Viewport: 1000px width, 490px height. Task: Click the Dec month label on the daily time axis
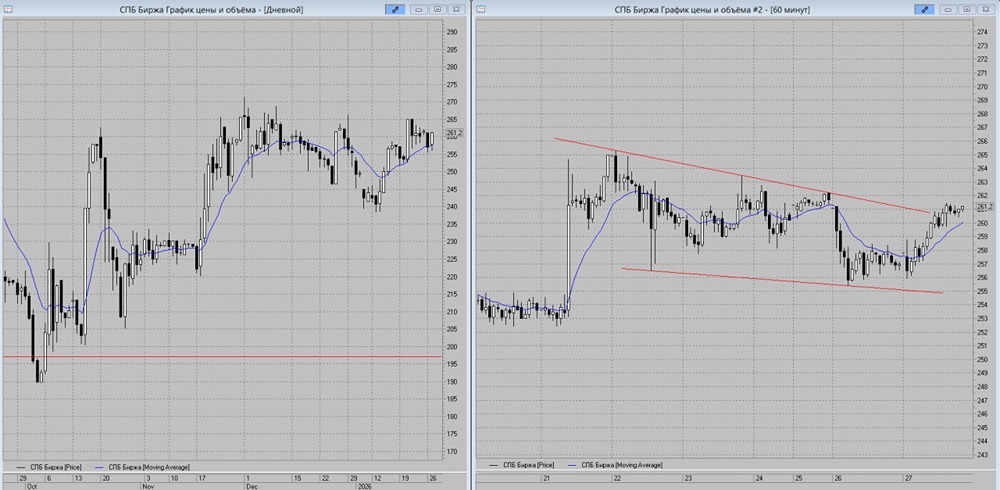(251, 486)
